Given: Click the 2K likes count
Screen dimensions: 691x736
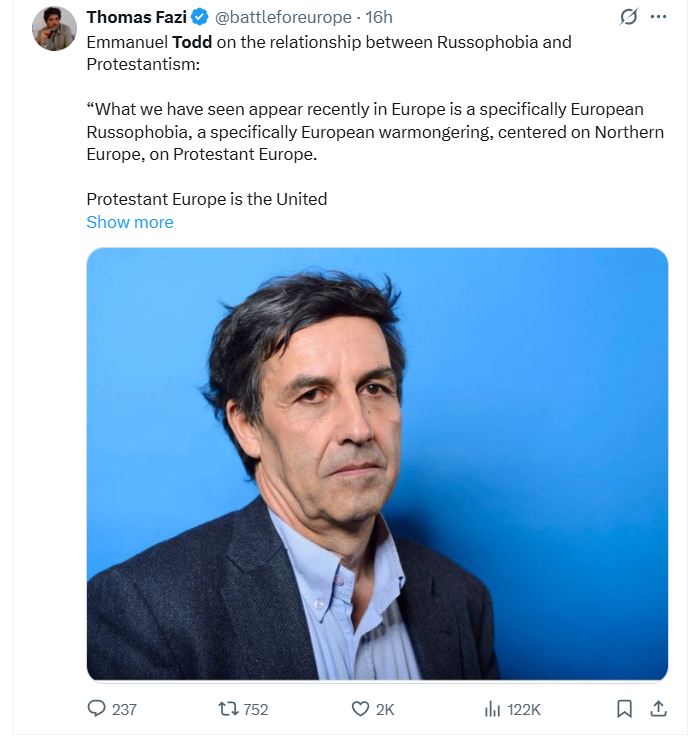Looking at the screenshot, I should tap(385, 709).
